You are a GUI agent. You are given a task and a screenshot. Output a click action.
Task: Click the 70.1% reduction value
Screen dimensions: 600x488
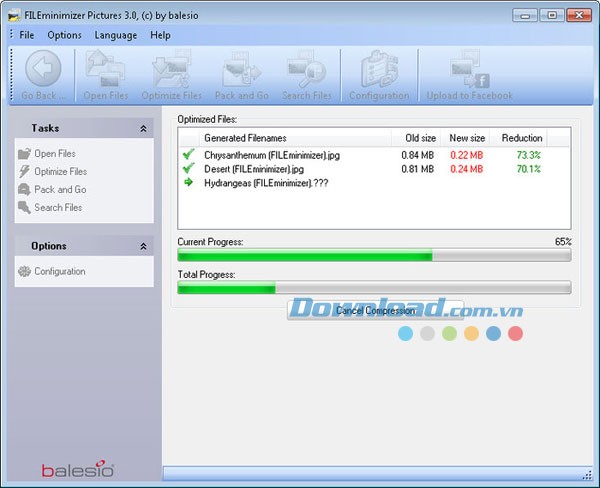pos(528,169)
